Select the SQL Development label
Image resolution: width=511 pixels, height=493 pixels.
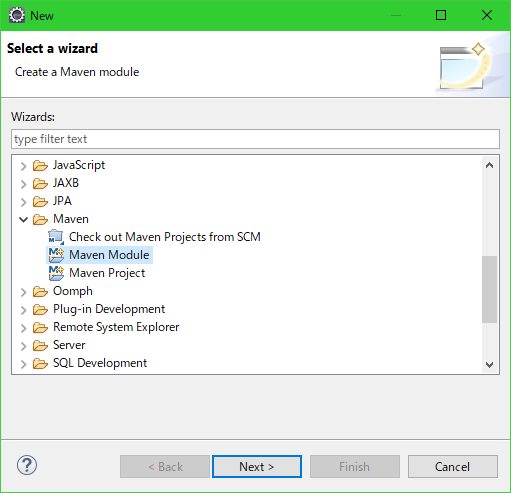click(x=100, y=363)
